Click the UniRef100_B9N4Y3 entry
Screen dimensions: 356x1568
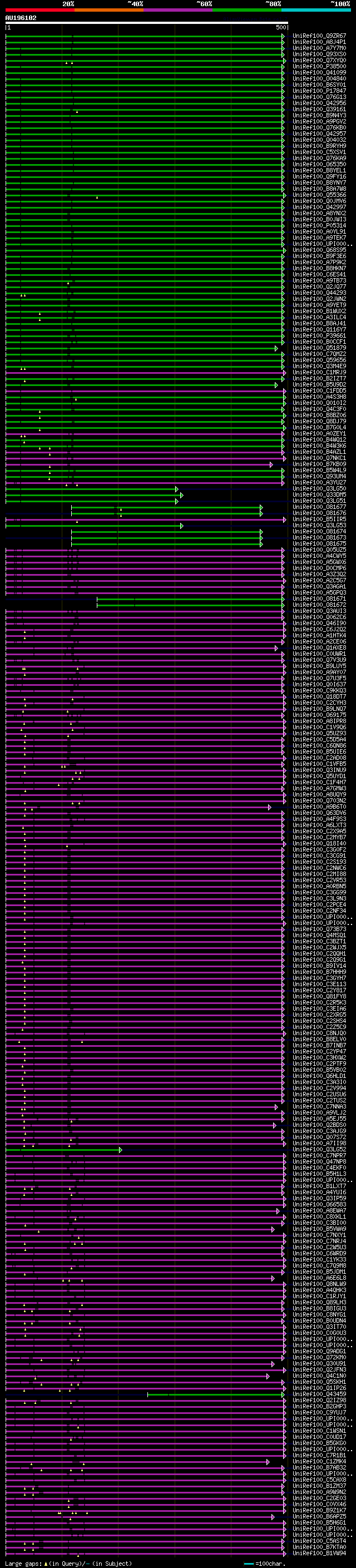coord(319,115)
